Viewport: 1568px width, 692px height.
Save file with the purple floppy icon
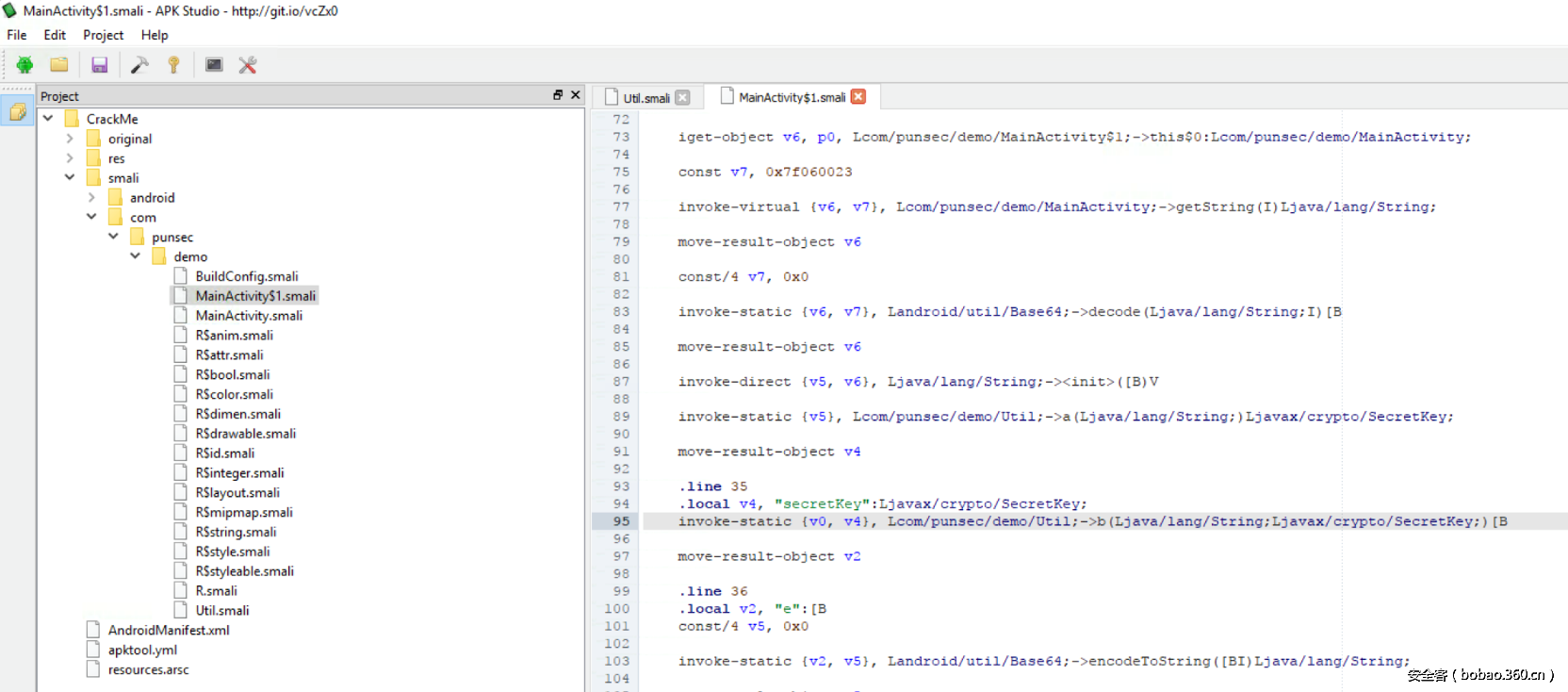[99, 65]
